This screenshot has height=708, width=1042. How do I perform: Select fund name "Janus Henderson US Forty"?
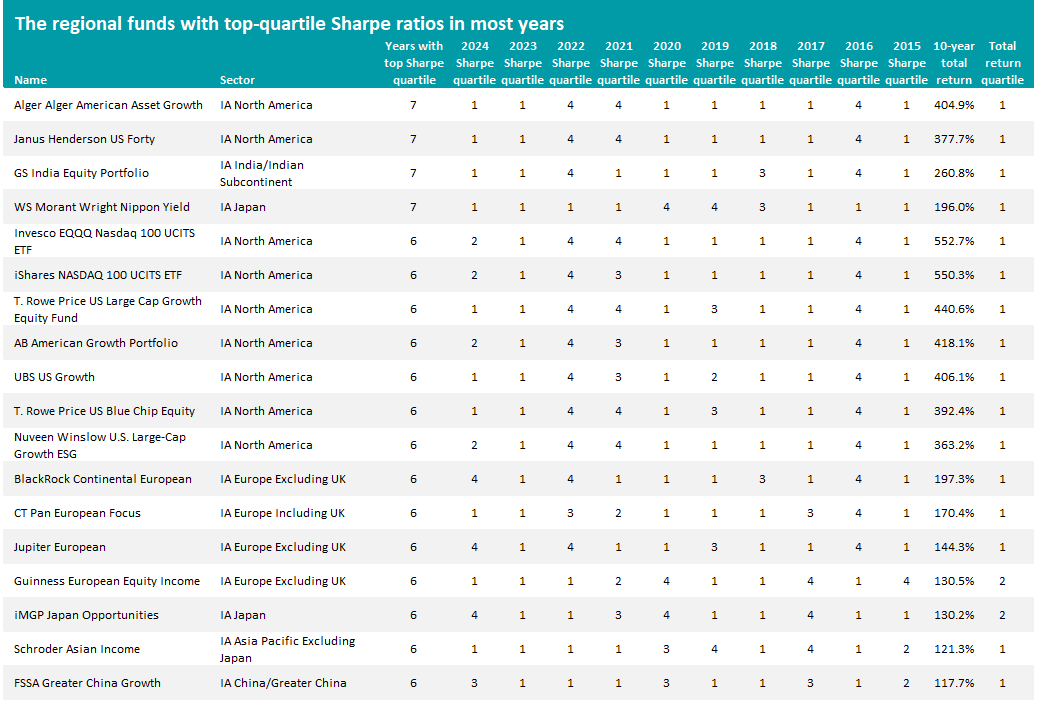(x=84, y=139)
